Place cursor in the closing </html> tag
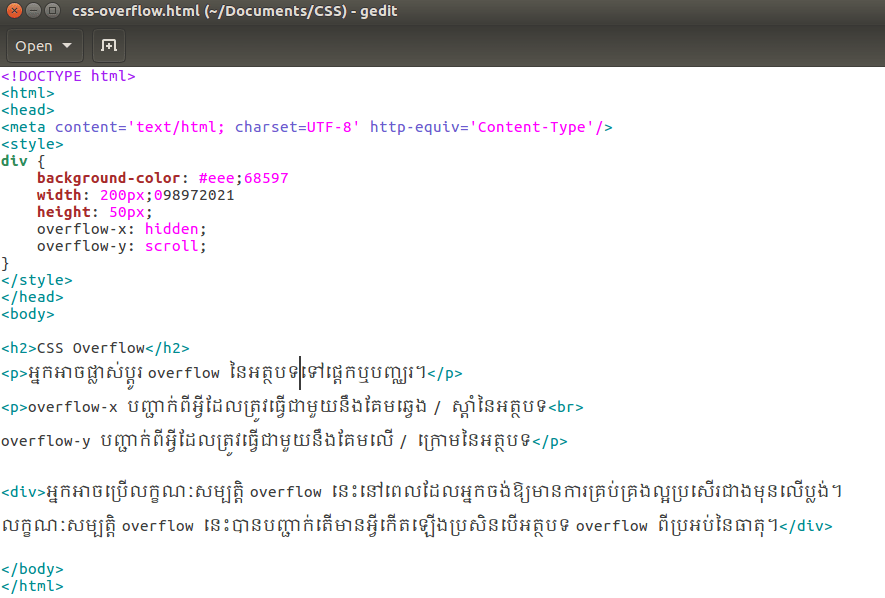 [33, 585]
